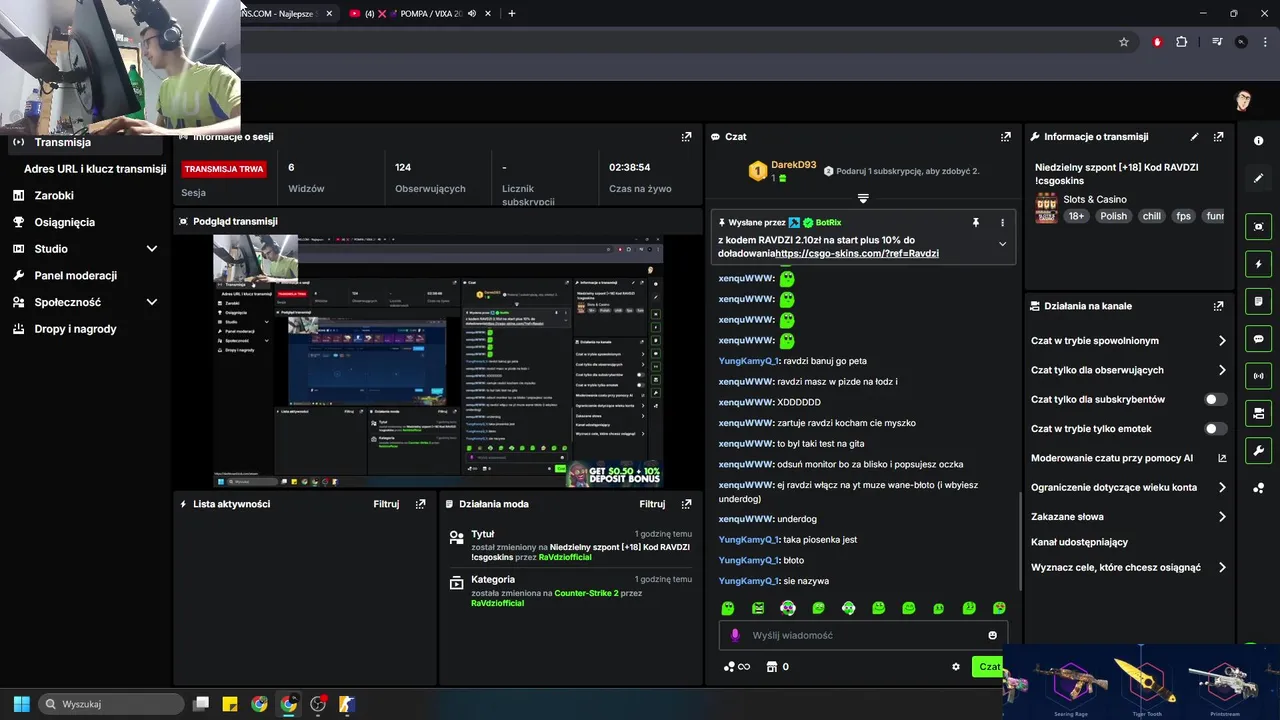Click the wrench icon in right toolbar
The image size is (1280, 720).
pos(1259,451)
